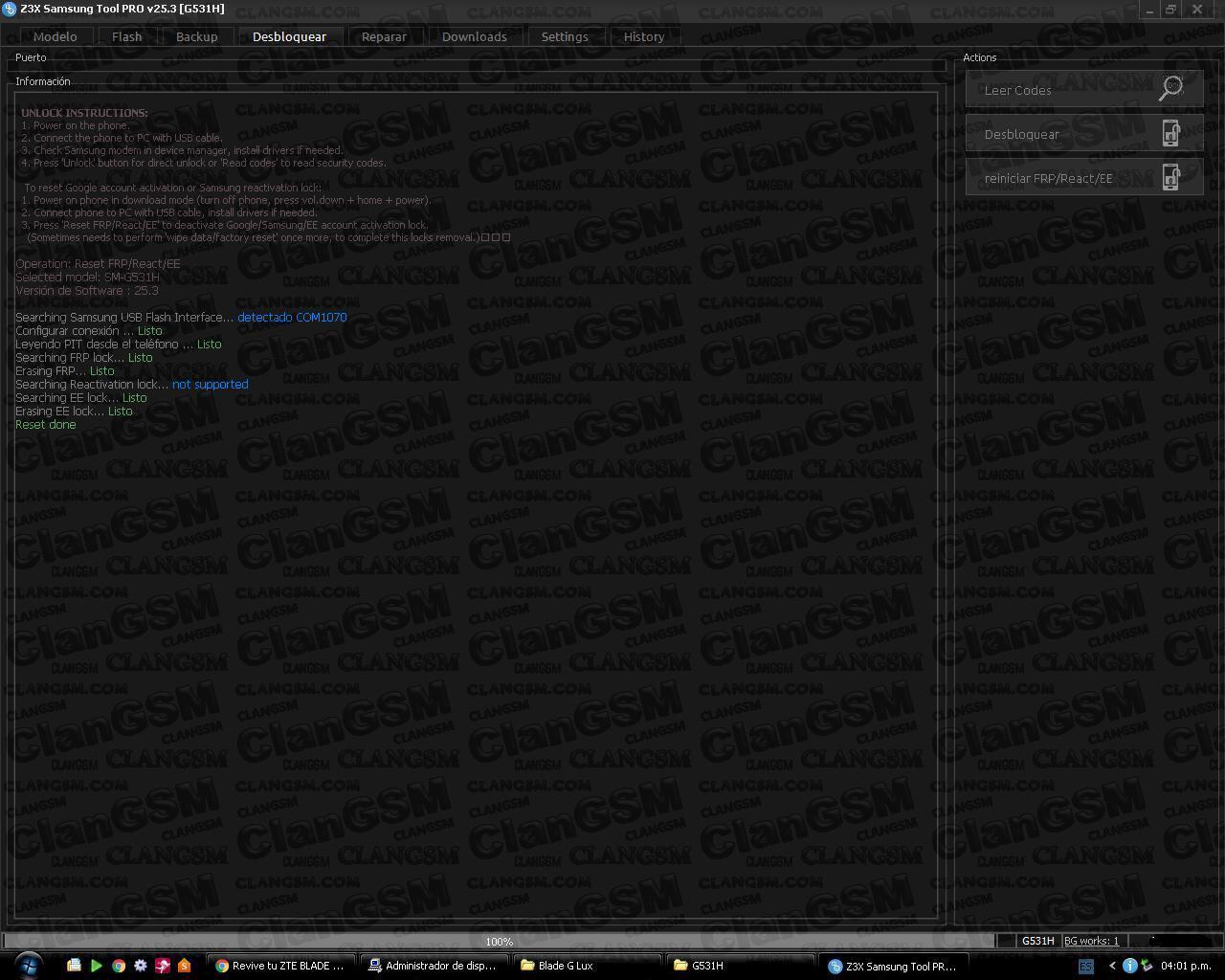Click the phone unlock icon on Desbloquear

1171,133
